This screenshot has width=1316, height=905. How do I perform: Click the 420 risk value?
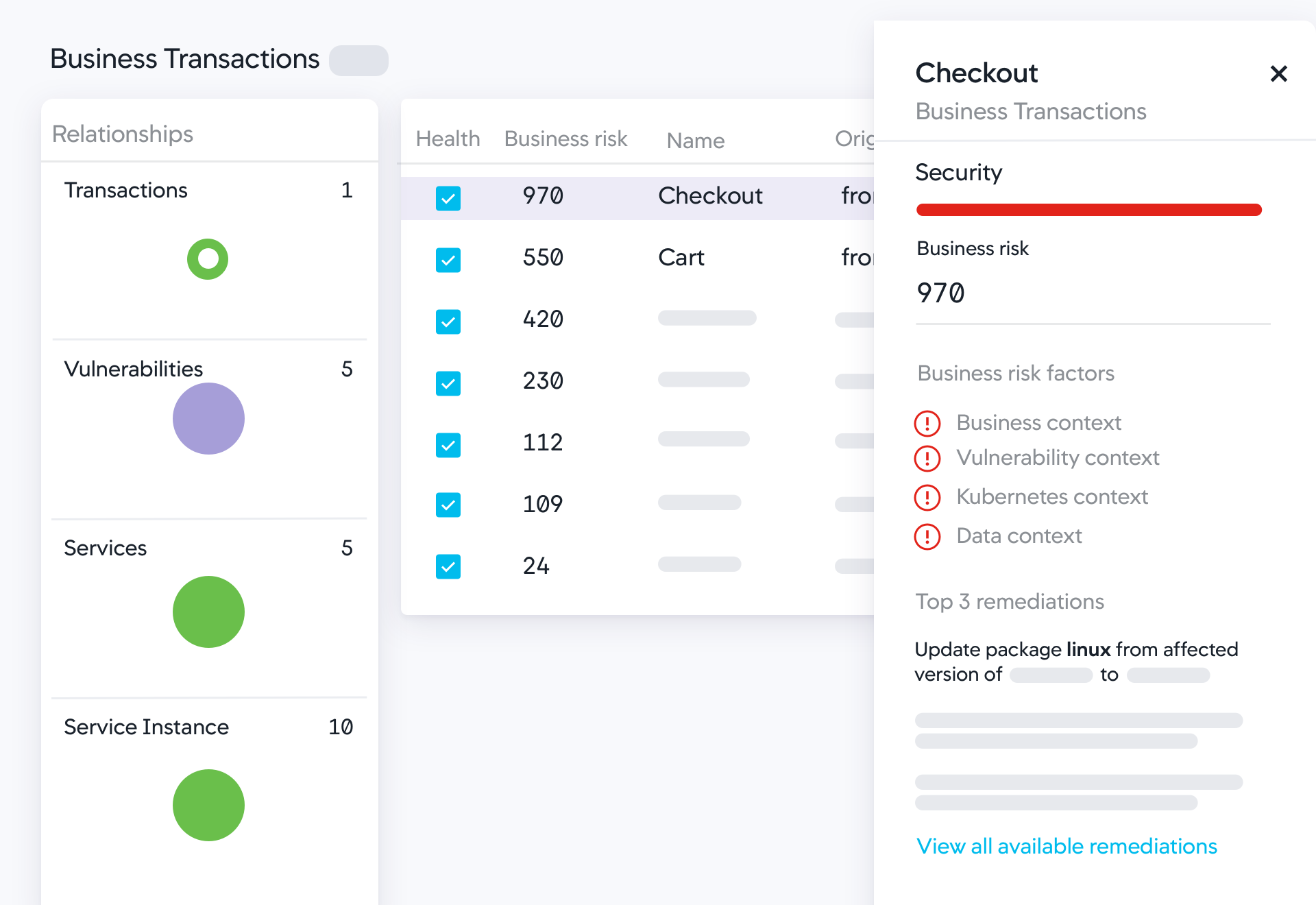(x=543, y=319)
